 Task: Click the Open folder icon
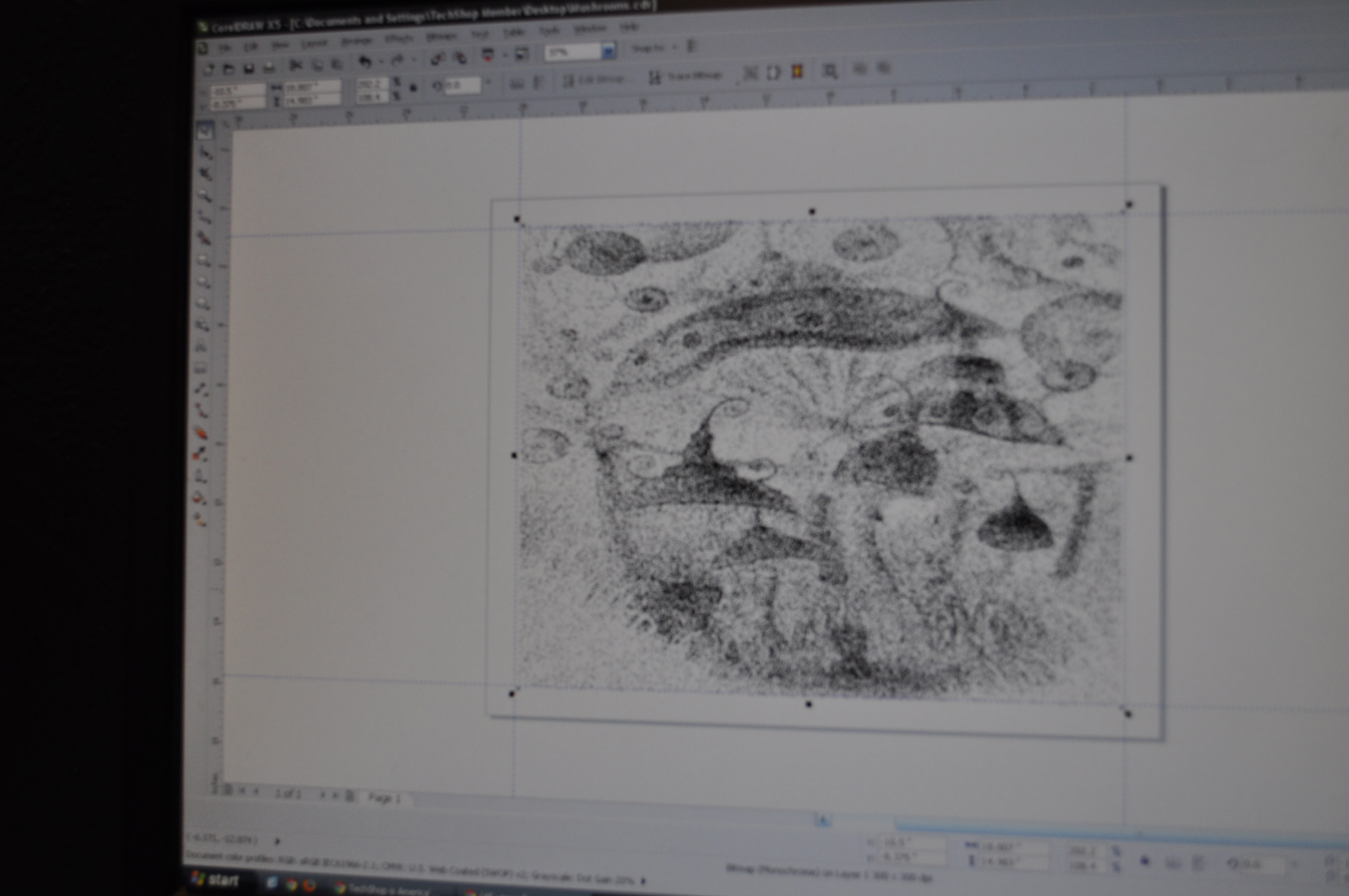(x=228, y=70)
